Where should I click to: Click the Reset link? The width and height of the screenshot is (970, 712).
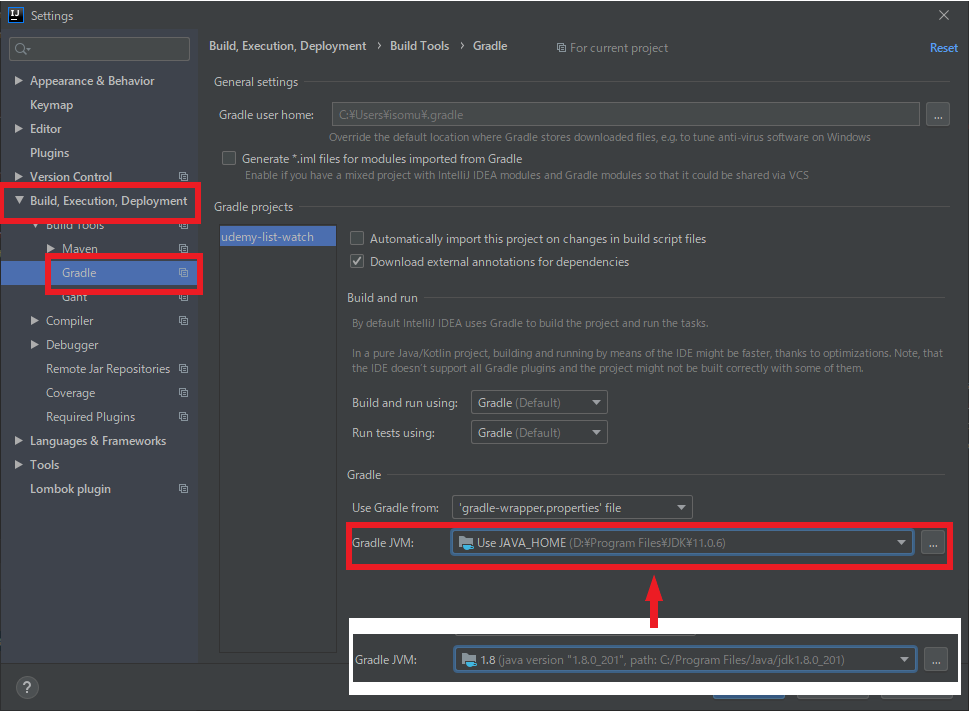coord(943,48)
